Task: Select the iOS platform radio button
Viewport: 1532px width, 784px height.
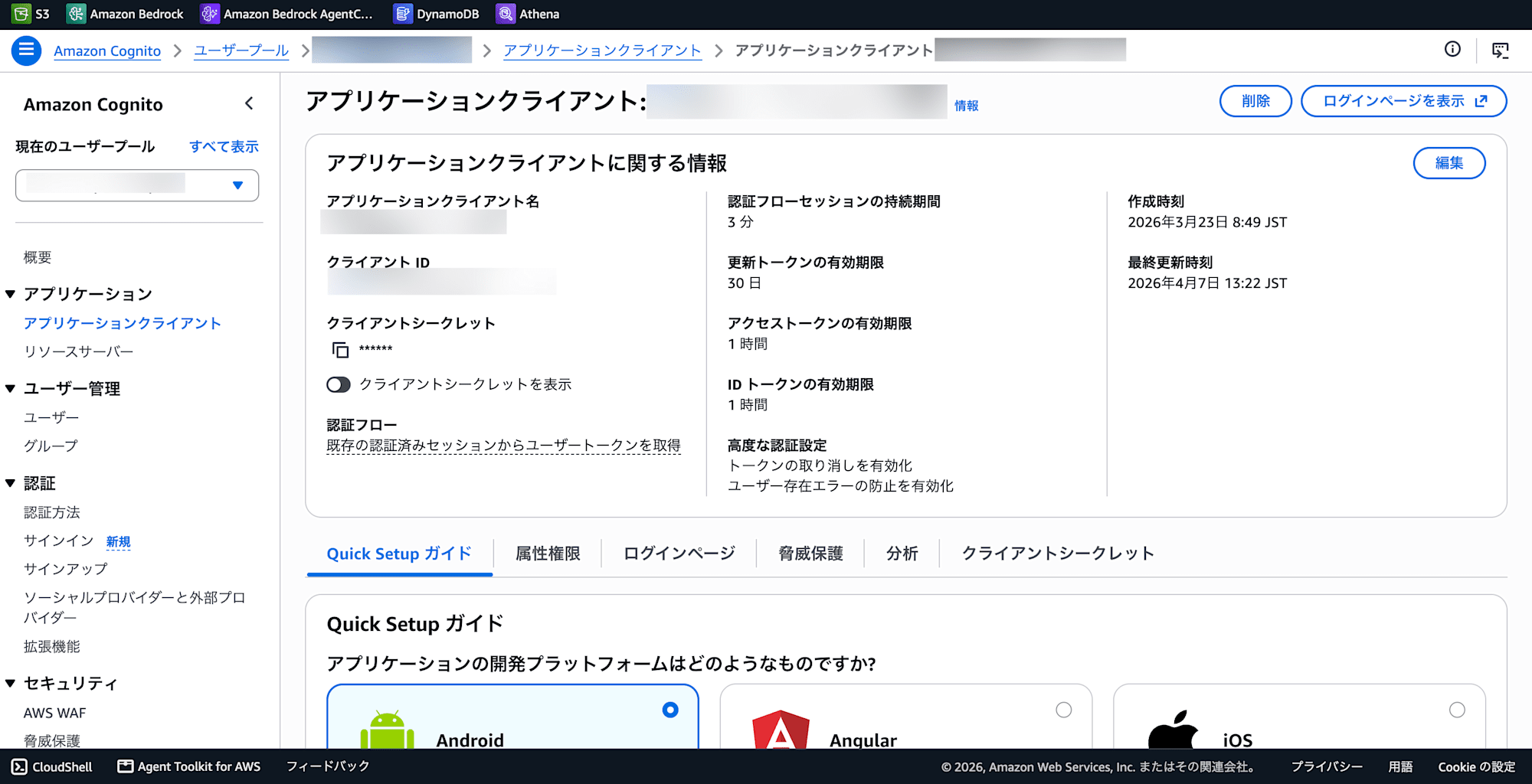Action: (1457, 710)
